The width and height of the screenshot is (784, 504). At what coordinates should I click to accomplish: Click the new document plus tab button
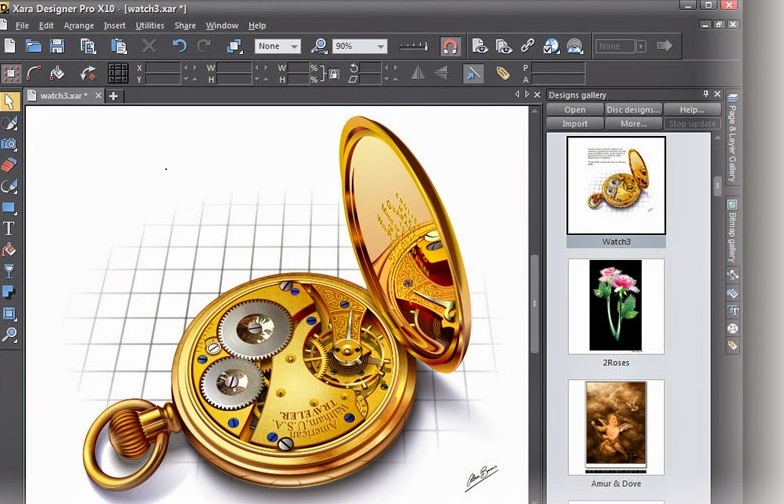tap(114, 96)
